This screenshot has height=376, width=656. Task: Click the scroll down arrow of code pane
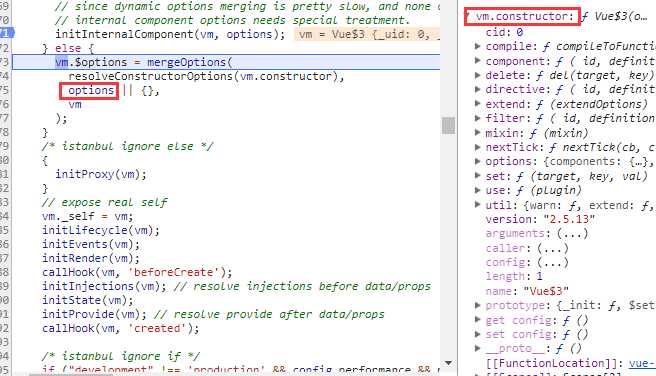(448, 363)
